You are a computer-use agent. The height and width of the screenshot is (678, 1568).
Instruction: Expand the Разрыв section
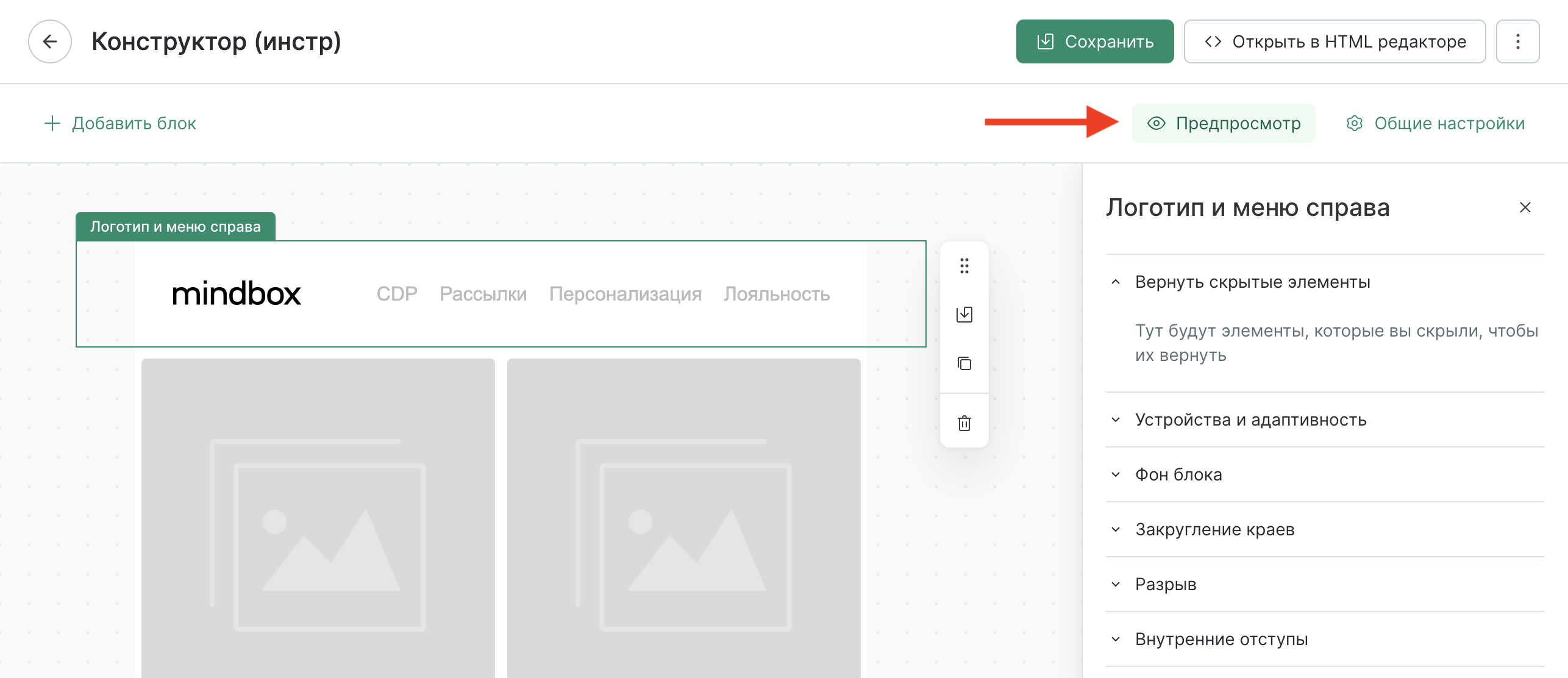click(x=1325, y=584)
